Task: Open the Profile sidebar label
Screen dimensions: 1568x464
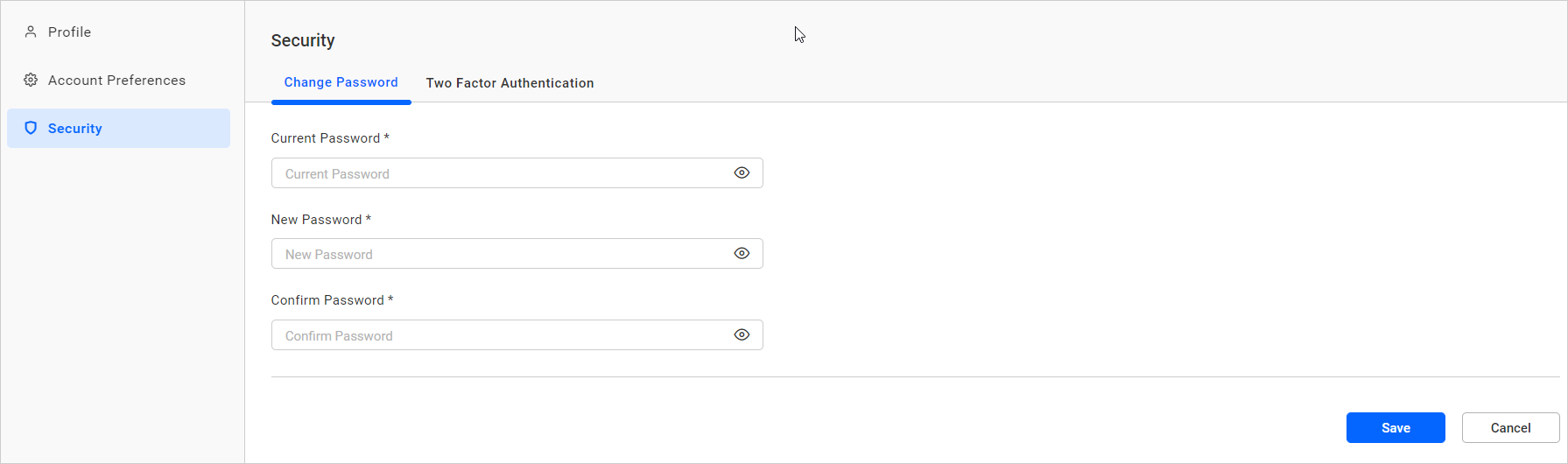Action: pyautogui.click(x=69, y=32)
